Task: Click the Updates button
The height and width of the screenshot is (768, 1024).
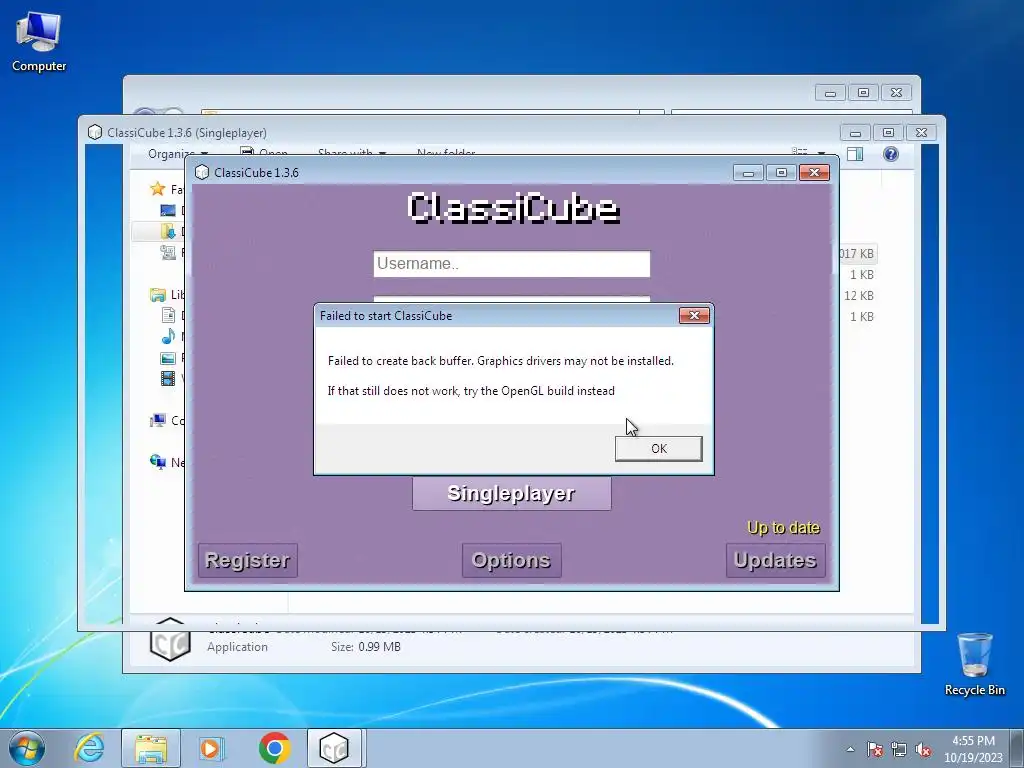Action: pos(775,560)
